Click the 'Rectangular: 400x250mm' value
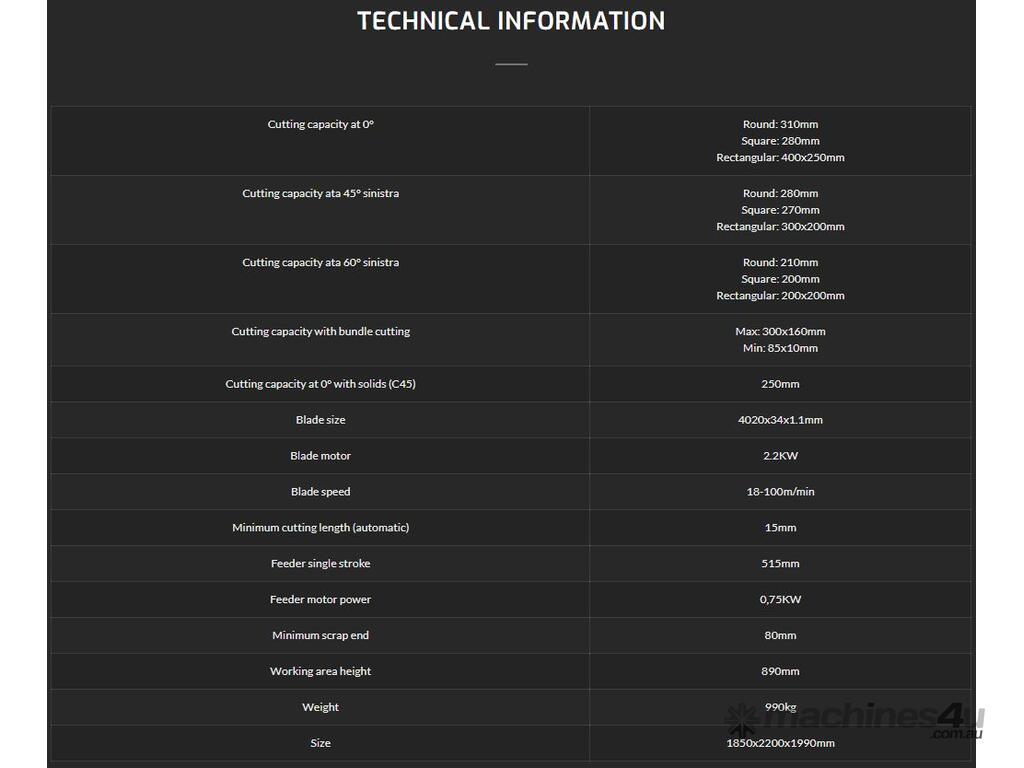Image resolution: width=1024 pixels, height=768 pixels. pyautogui.click(x=780, y=158)
